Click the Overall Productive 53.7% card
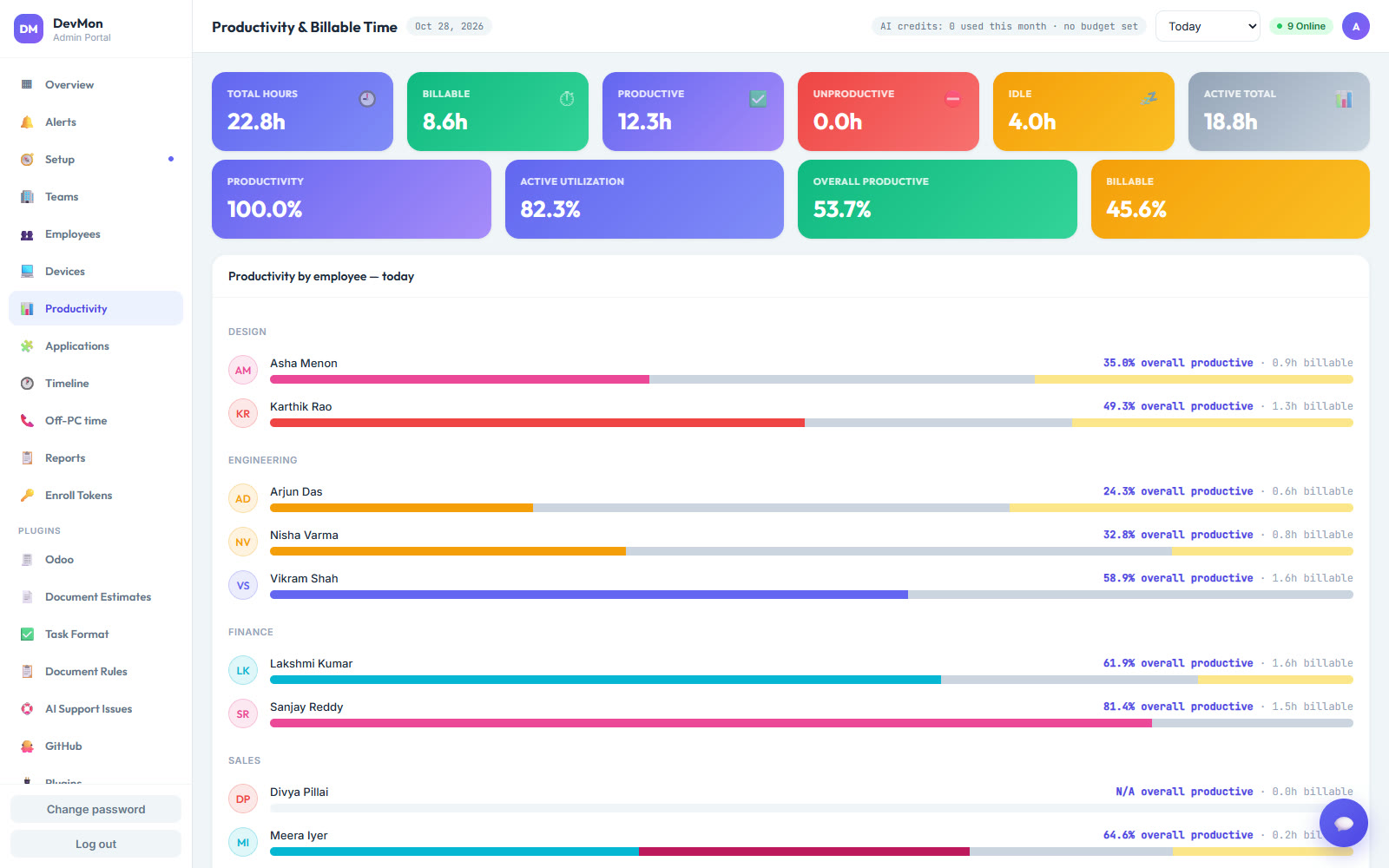Screen dimensions: 1389x868 [x=937, y=199]
